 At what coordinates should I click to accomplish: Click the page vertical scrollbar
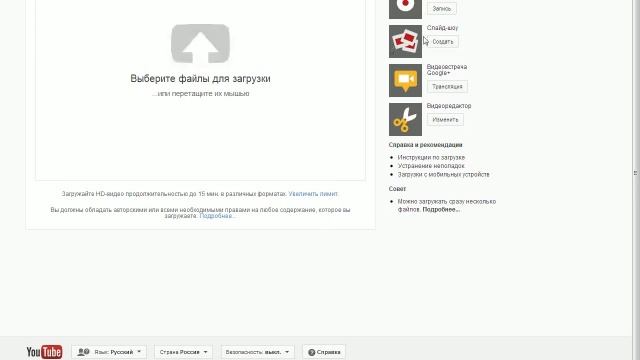click(x=636, y=173)
